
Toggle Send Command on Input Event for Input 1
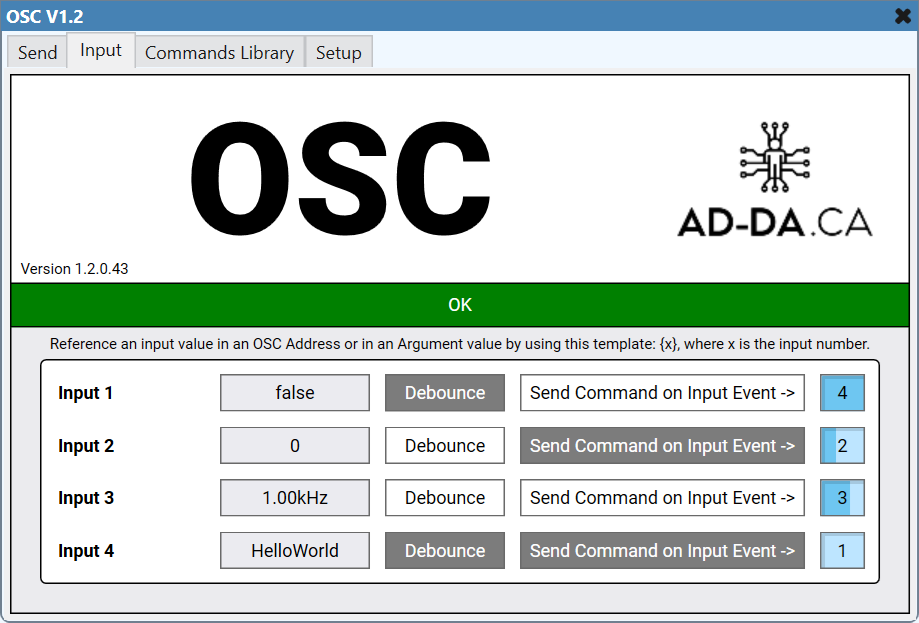coord(662,393)
